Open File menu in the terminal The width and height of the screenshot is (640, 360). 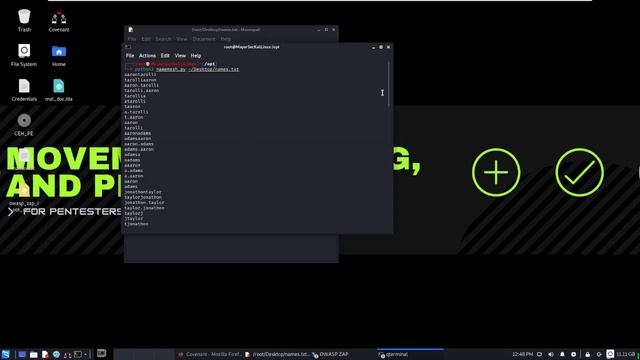(x=130, y=56)
